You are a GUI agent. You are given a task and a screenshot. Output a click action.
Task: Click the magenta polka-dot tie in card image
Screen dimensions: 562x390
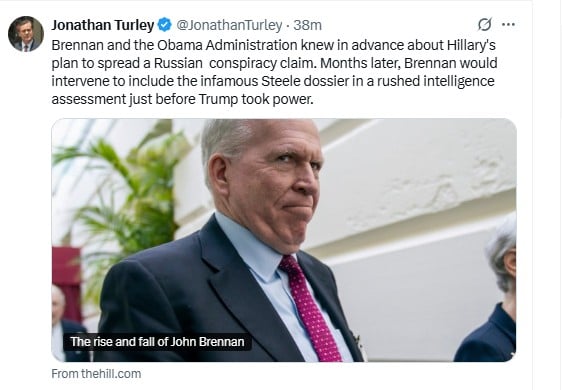point(311,308)
